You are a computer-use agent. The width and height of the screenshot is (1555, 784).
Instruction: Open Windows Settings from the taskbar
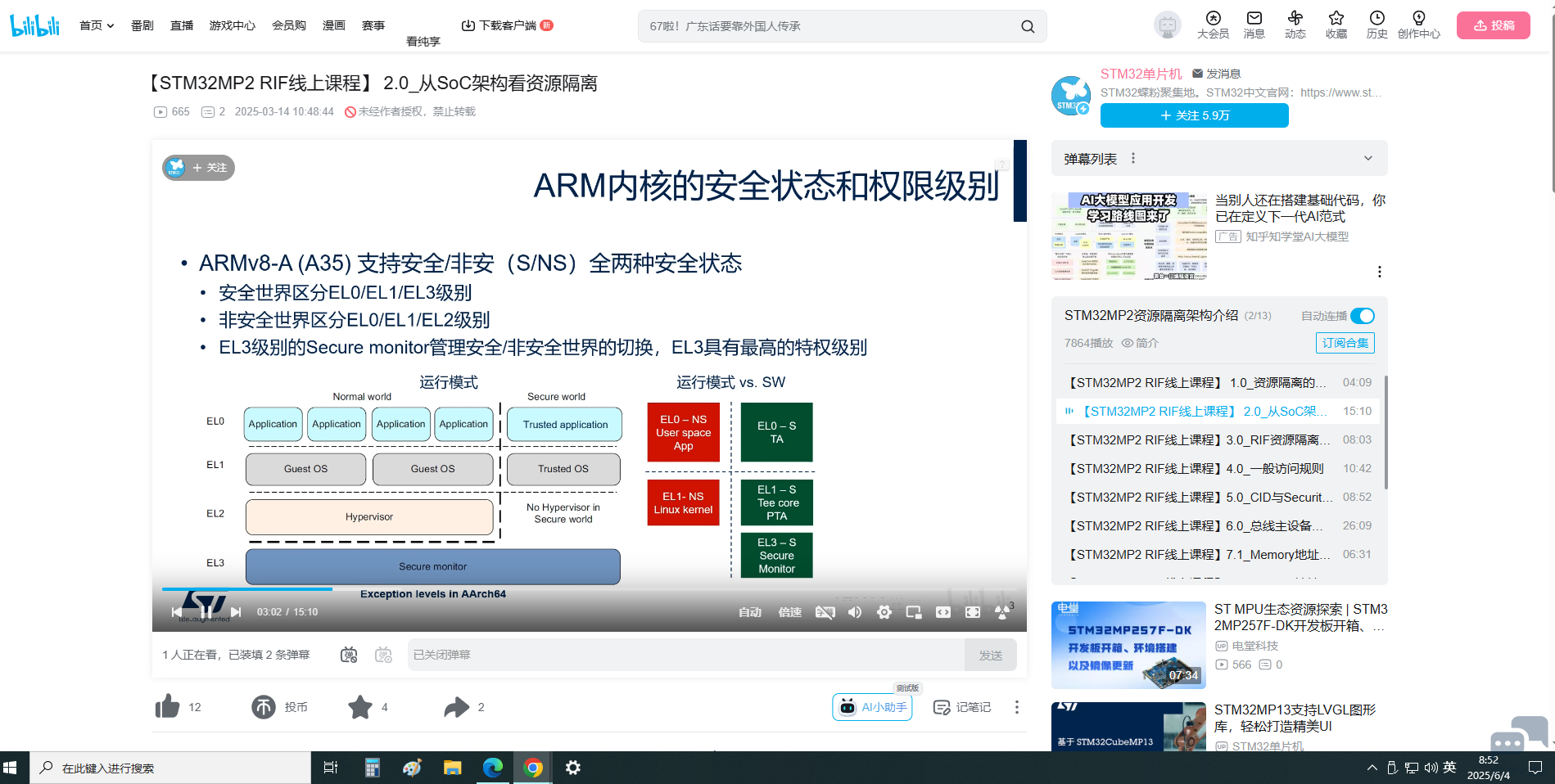click(573, 768)
